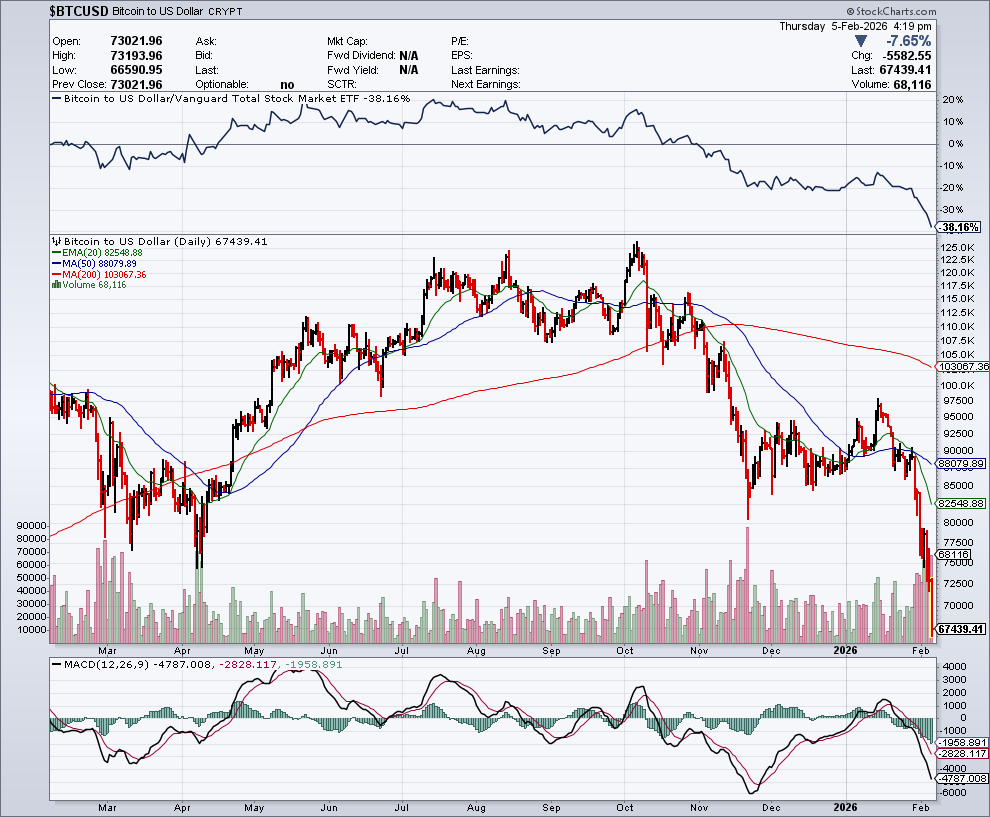Click the candlestick icon beside Bitcoin to US Dollar (Daily)

pos(56,242)
